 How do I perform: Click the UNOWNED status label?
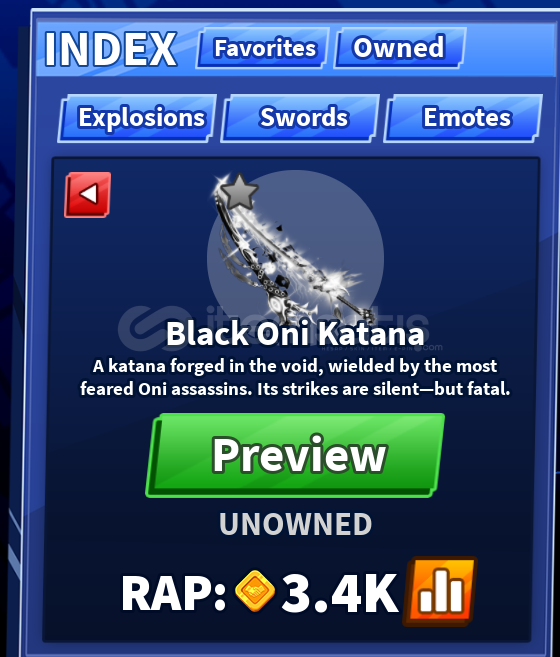point(296,524)
